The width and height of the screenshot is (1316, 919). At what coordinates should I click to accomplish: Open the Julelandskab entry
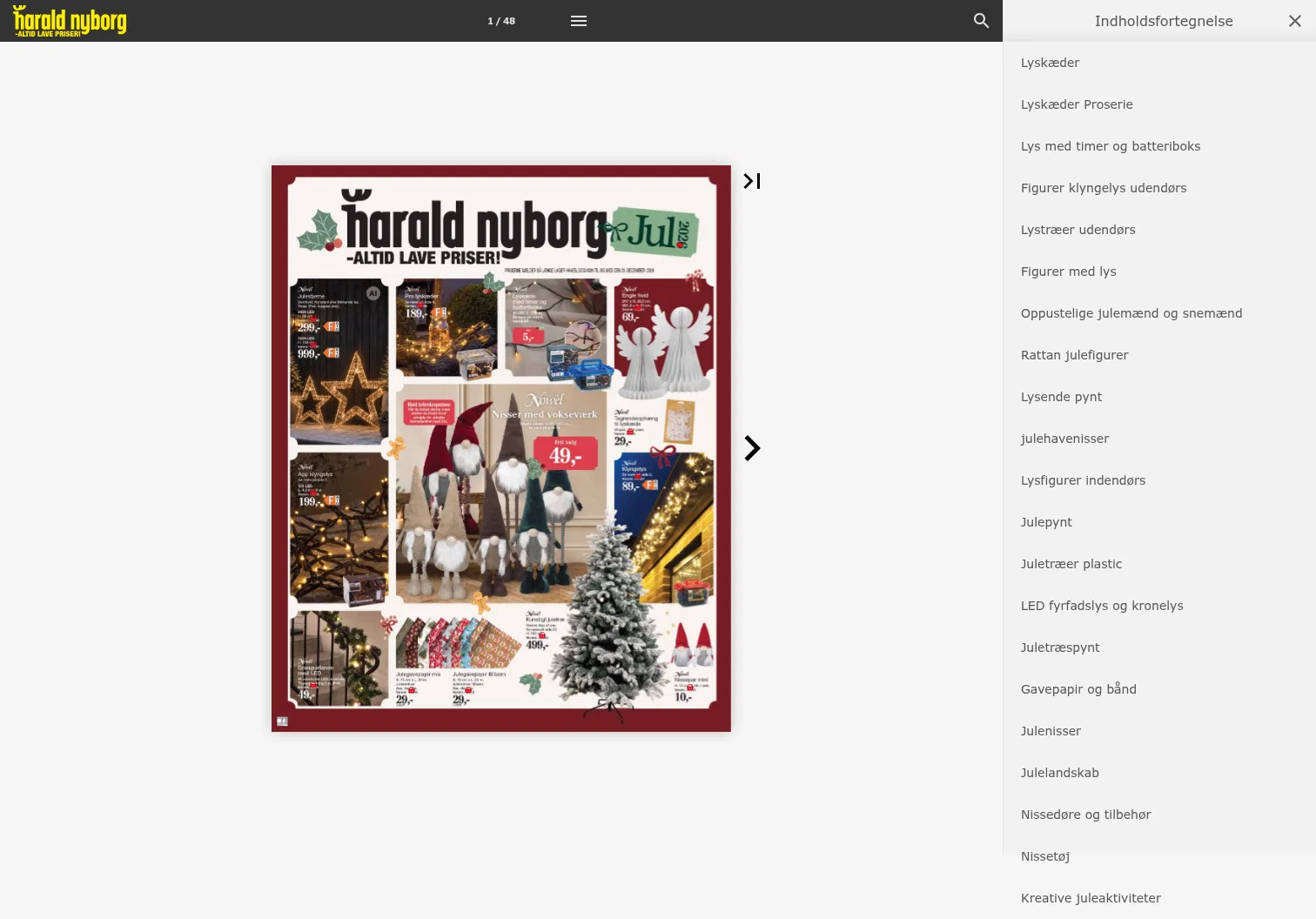coord(1159,773)
